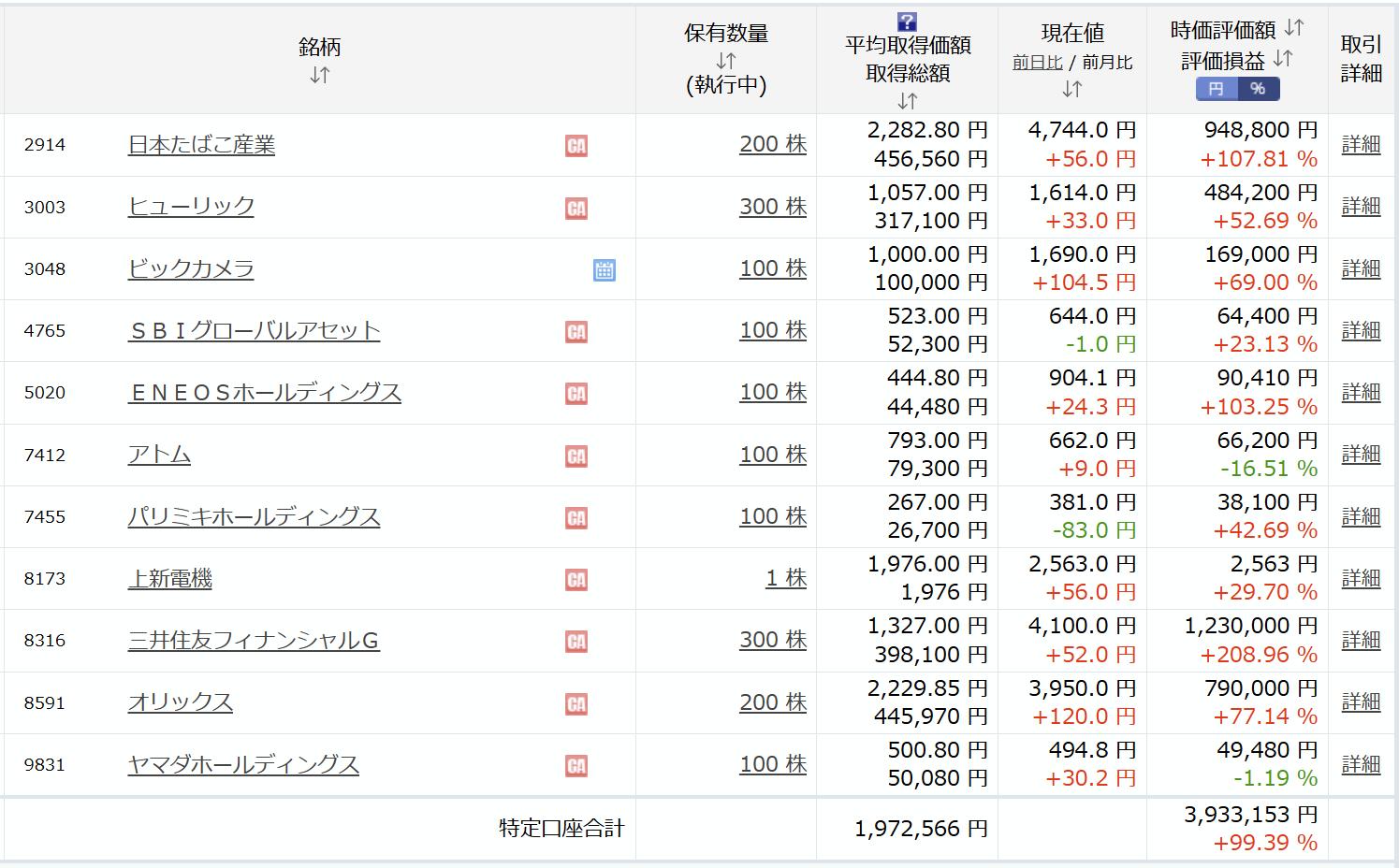Image resolution: width=1399 pixels, height=868 pixels.
Task: Select the 前日比 comparison link
Action: (1037, 63)
